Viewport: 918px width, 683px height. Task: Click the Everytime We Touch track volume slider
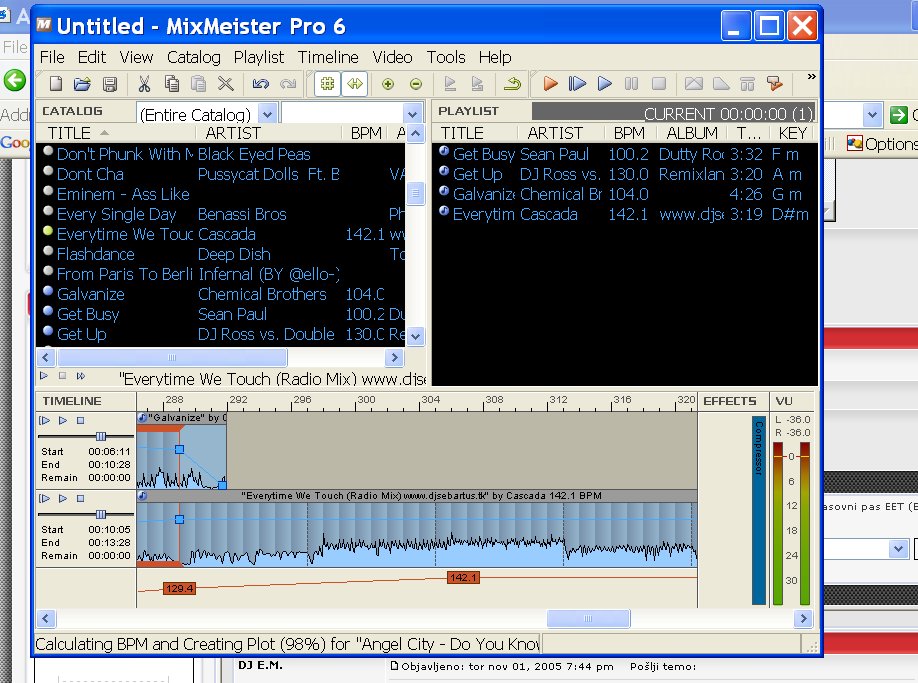click(x=101, y=514)
